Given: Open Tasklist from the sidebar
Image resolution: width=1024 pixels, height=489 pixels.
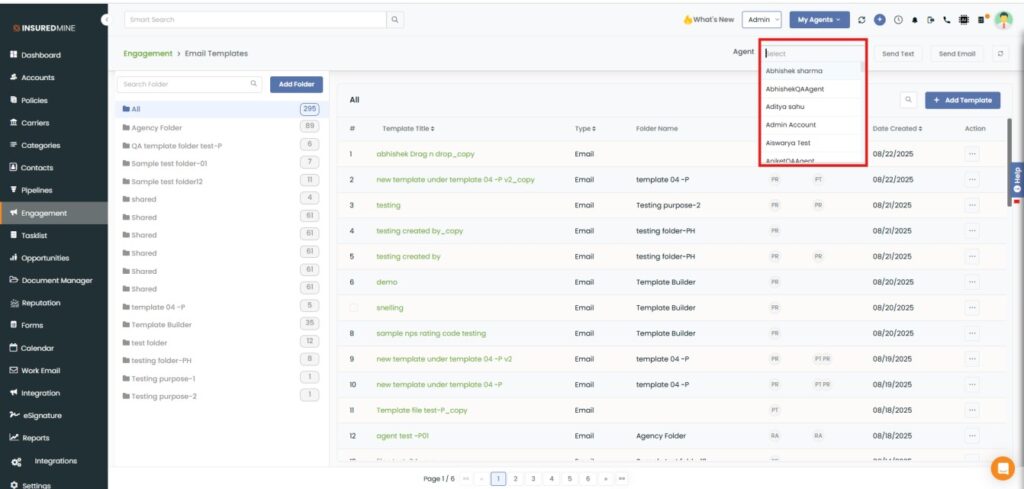Looking at the screenshot, I should (29, 236).
